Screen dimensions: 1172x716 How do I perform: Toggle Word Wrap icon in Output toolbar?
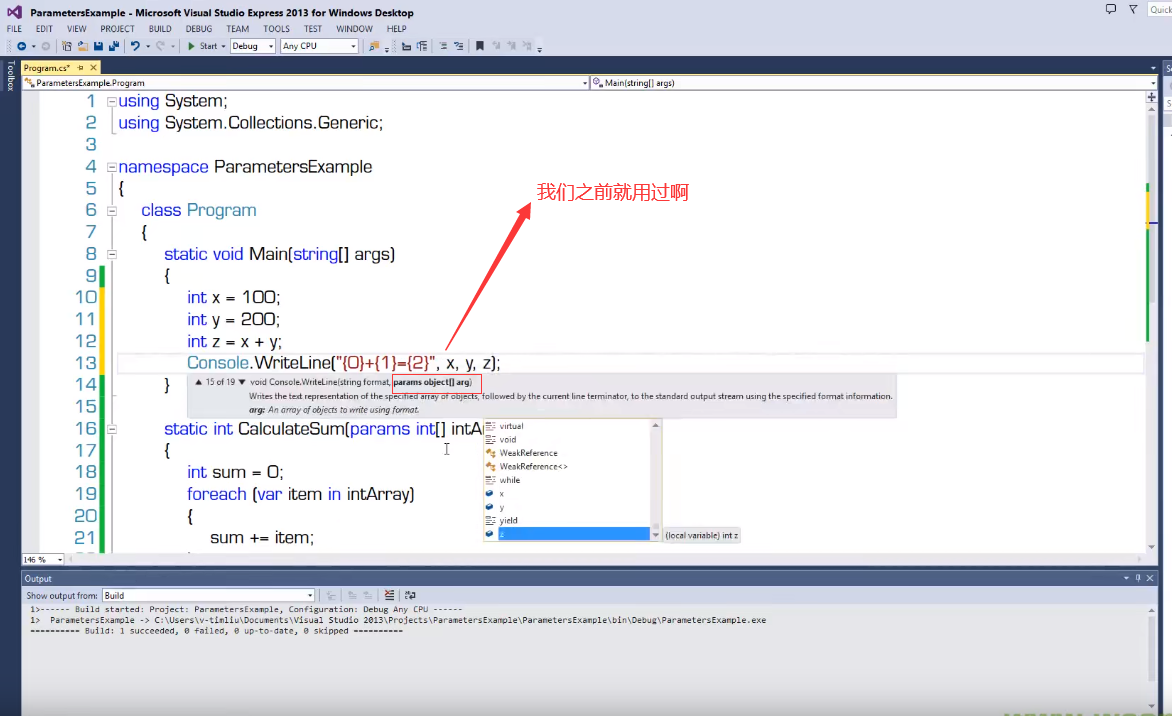410,596
